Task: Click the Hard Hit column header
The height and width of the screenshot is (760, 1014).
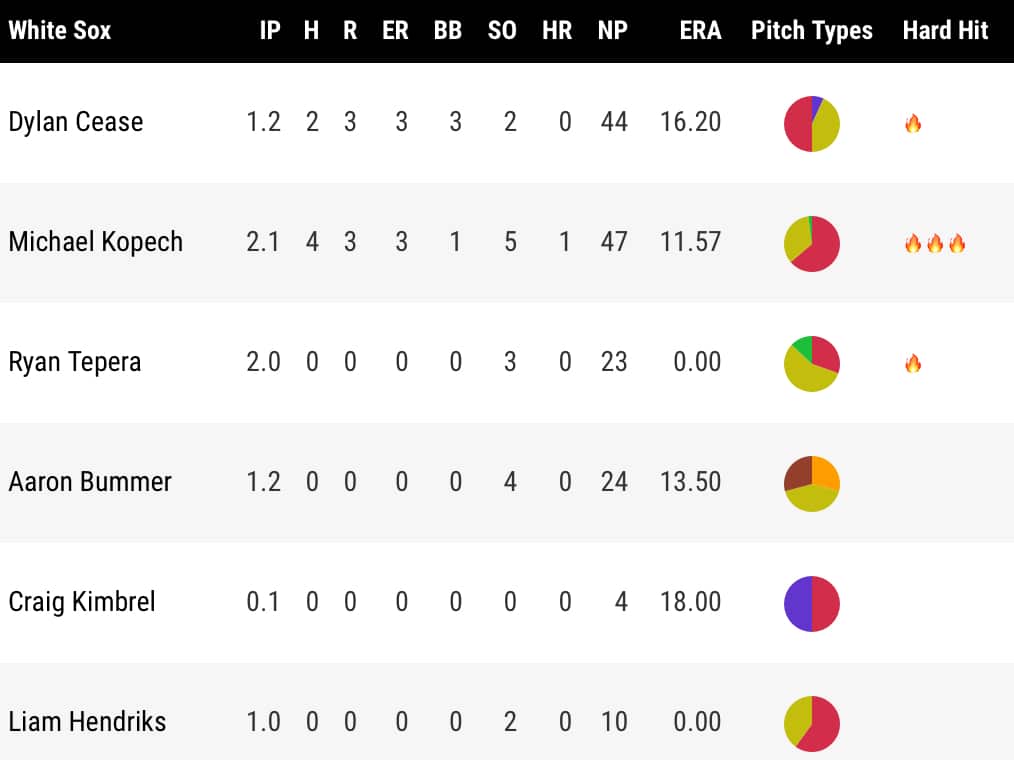Action: click(945, 30)
